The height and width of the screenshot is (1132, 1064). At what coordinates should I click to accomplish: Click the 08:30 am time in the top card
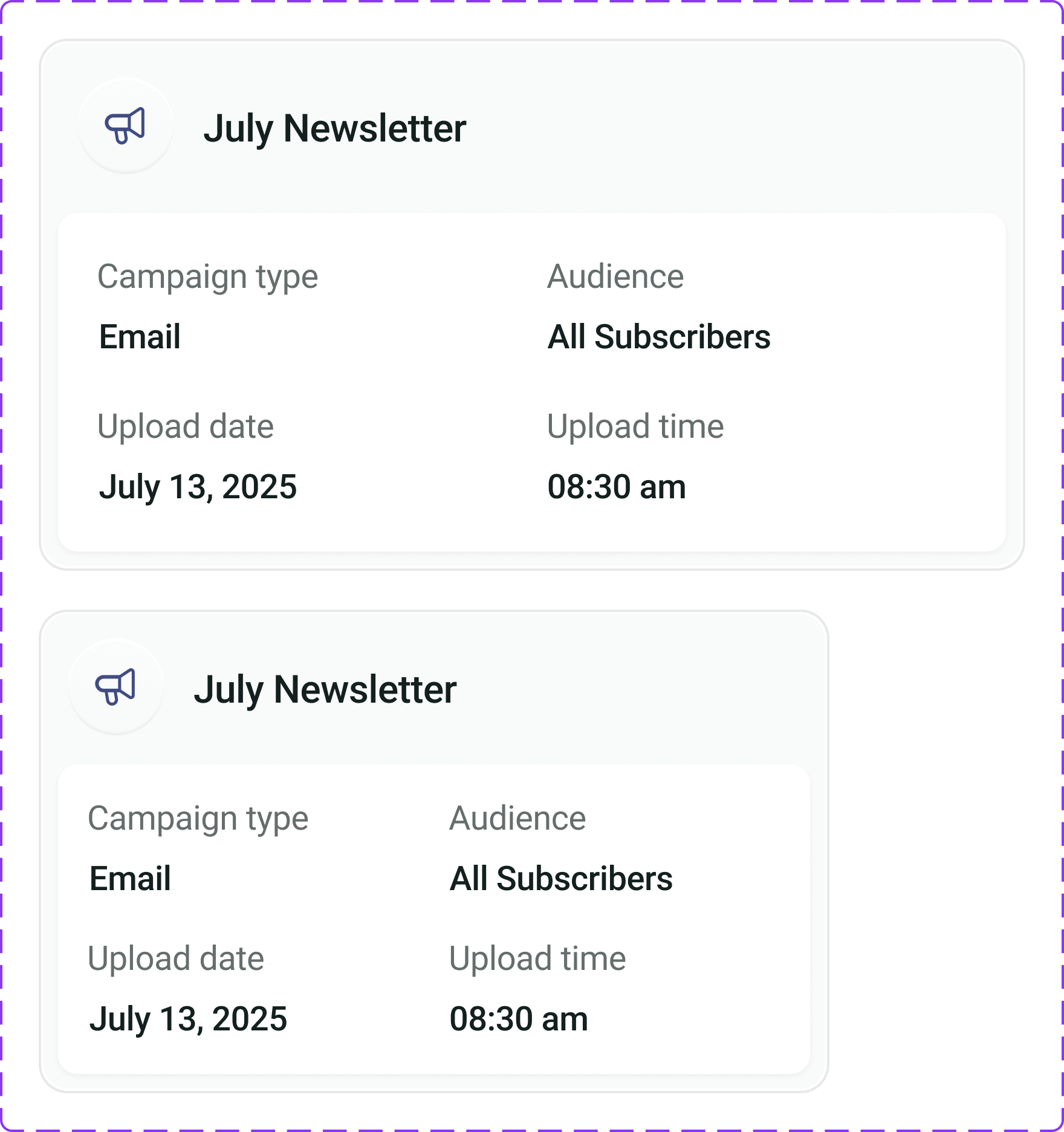pyautogui.click(x=617, y=487)
